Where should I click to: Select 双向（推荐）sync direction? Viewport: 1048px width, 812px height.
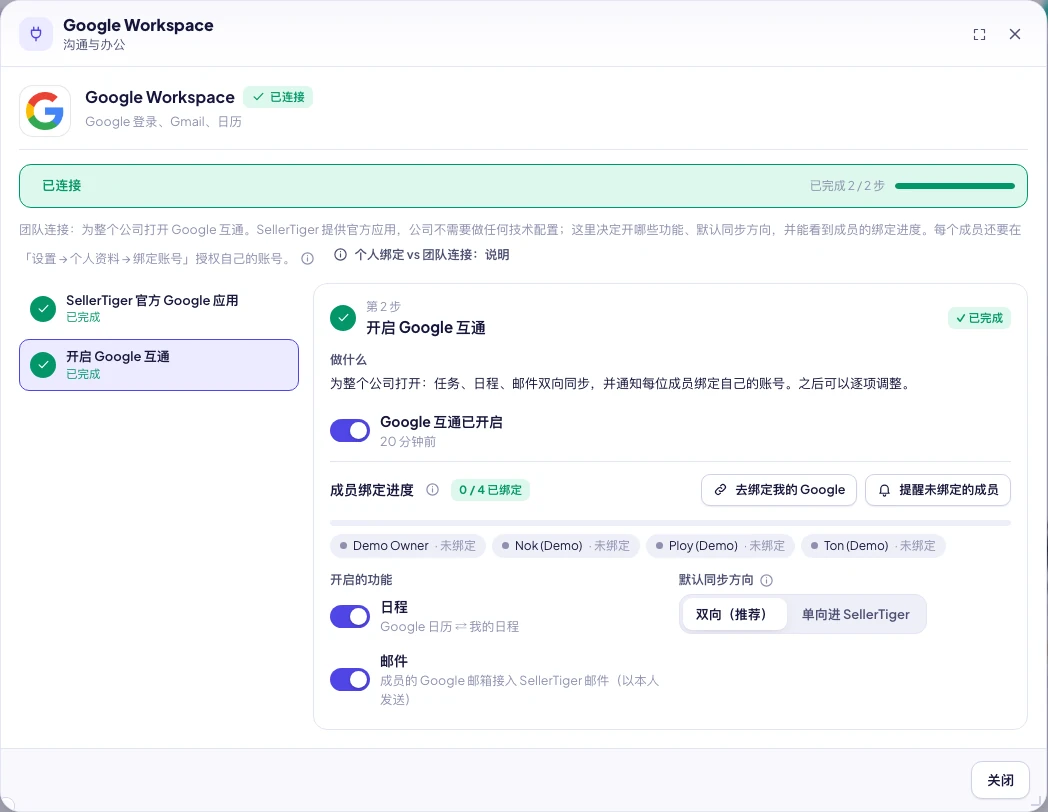(733, 614)
